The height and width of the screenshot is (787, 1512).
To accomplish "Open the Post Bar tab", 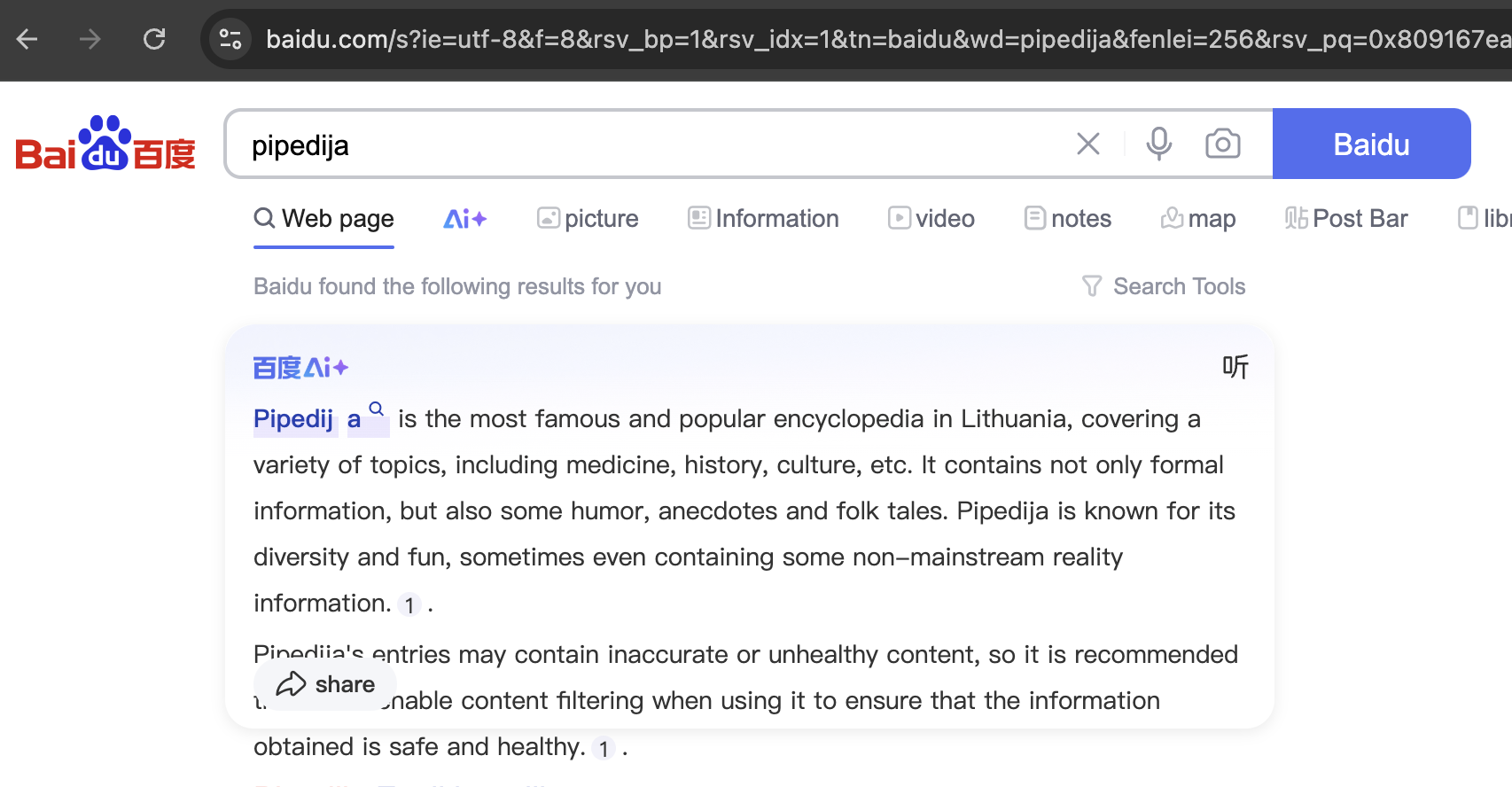I will click(x=1346, y=219).
